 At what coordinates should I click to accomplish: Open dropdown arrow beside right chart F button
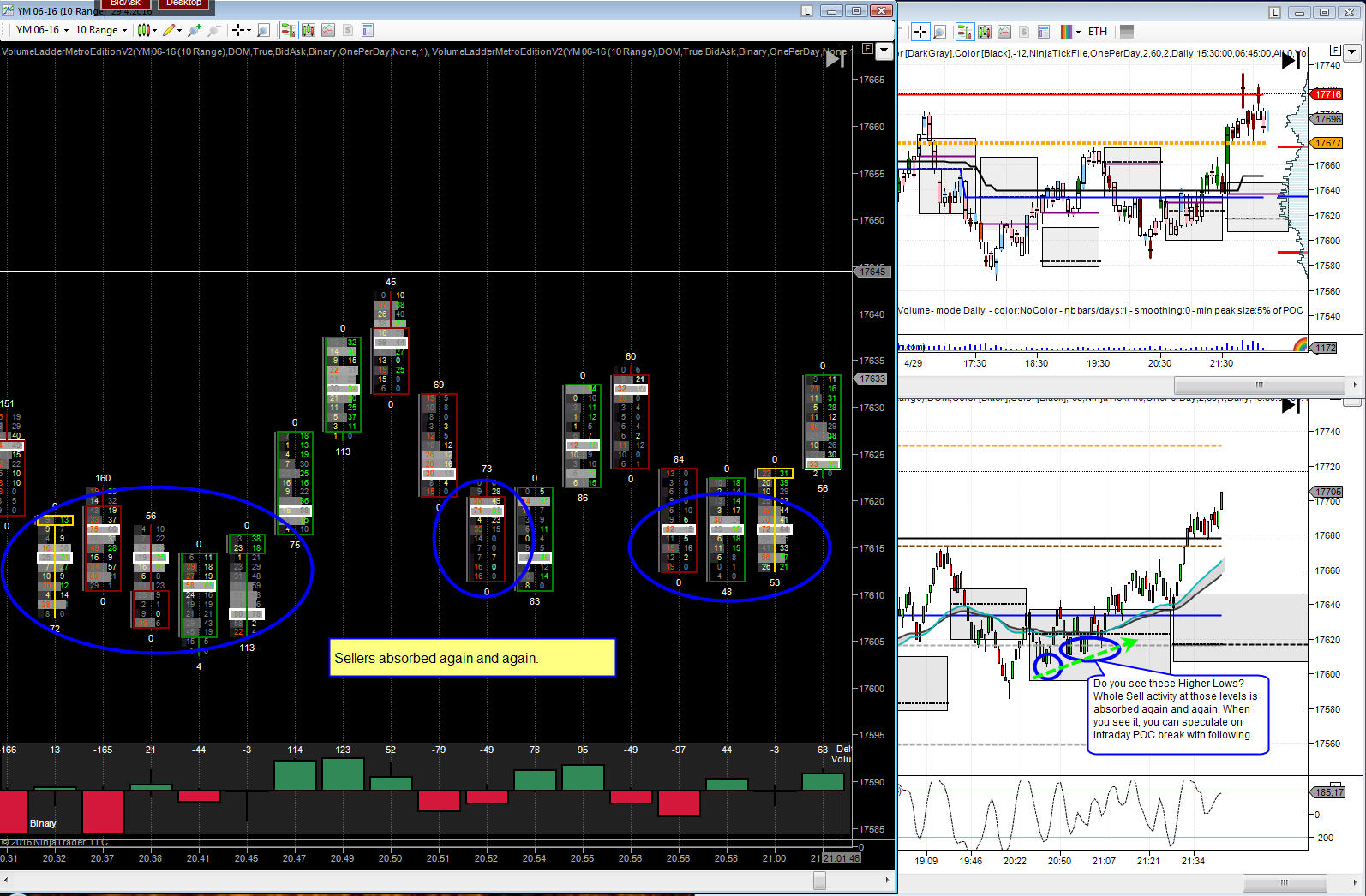[1352, 51]
